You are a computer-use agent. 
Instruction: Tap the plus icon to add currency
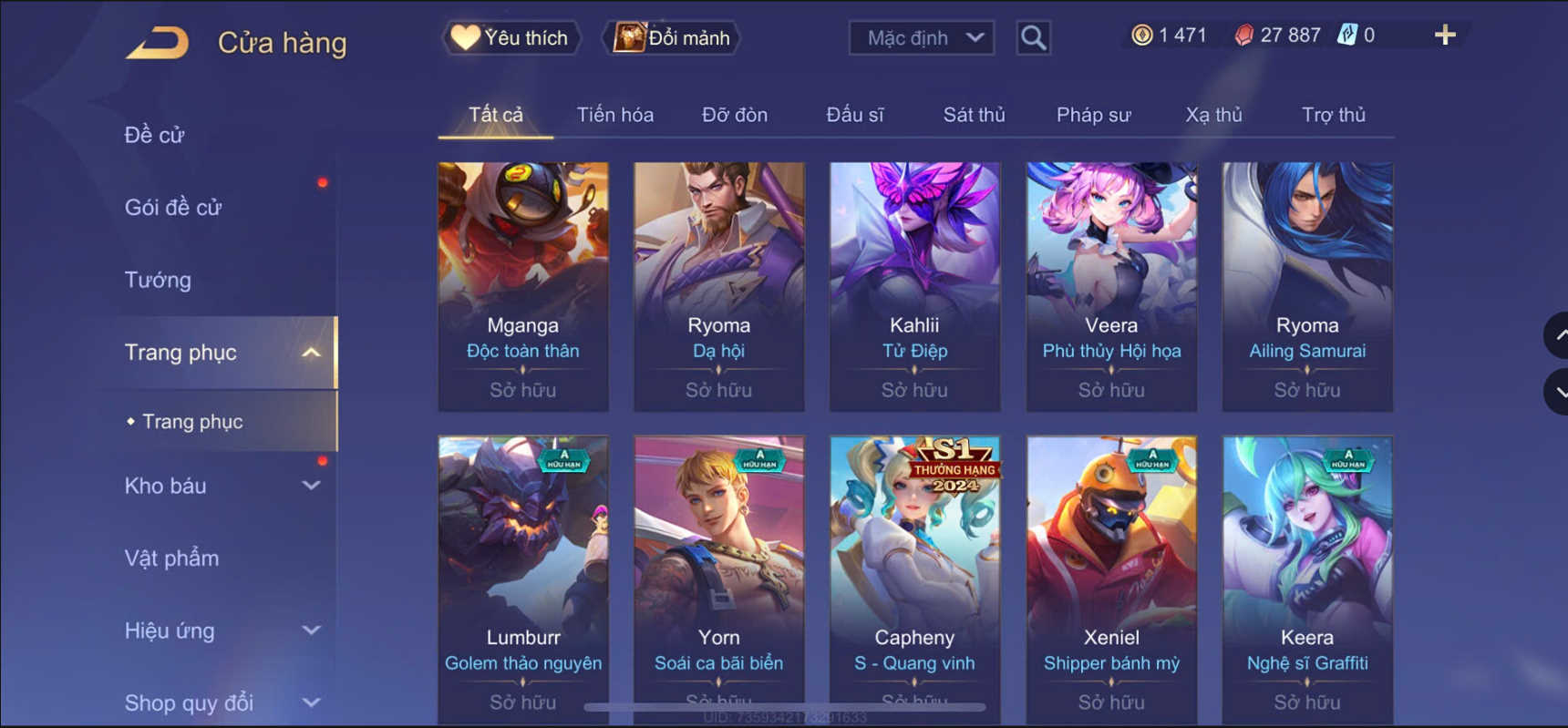coord(1445,36)
